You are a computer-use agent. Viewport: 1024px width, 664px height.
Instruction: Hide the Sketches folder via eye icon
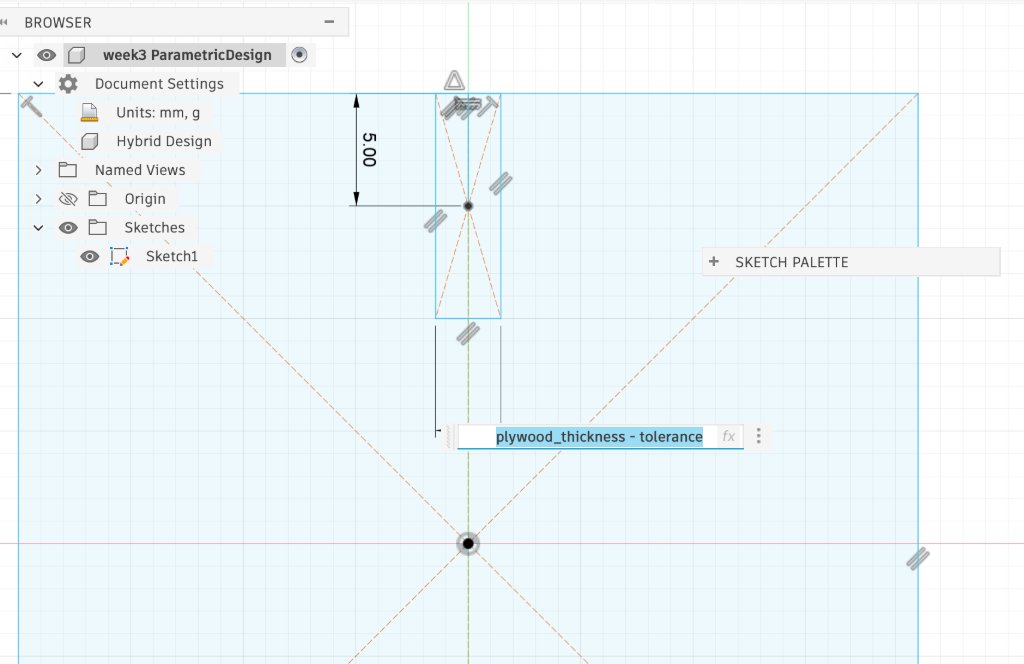click(68, 227)
